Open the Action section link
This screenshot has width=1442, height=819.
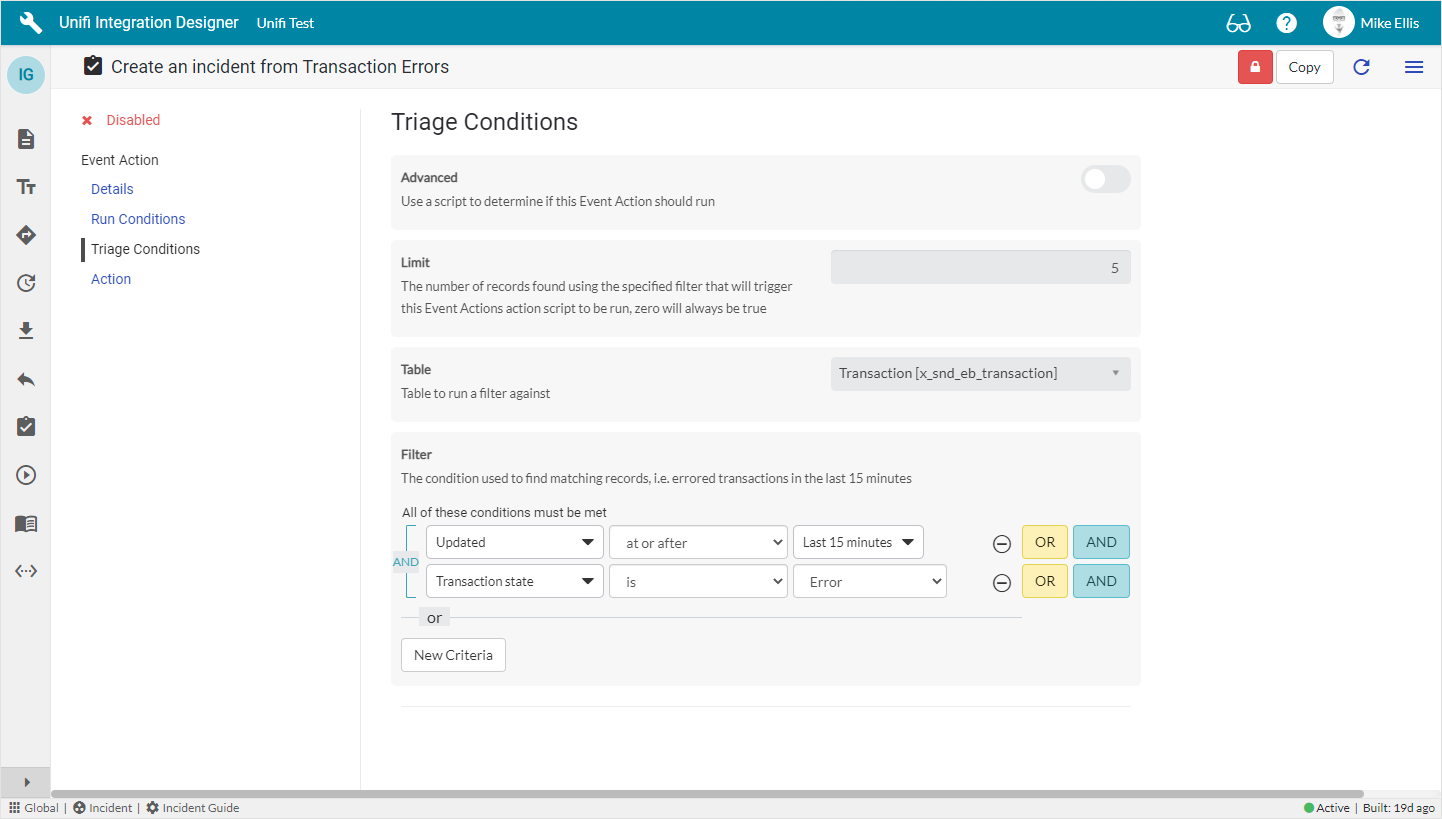(x=111, y=279)
